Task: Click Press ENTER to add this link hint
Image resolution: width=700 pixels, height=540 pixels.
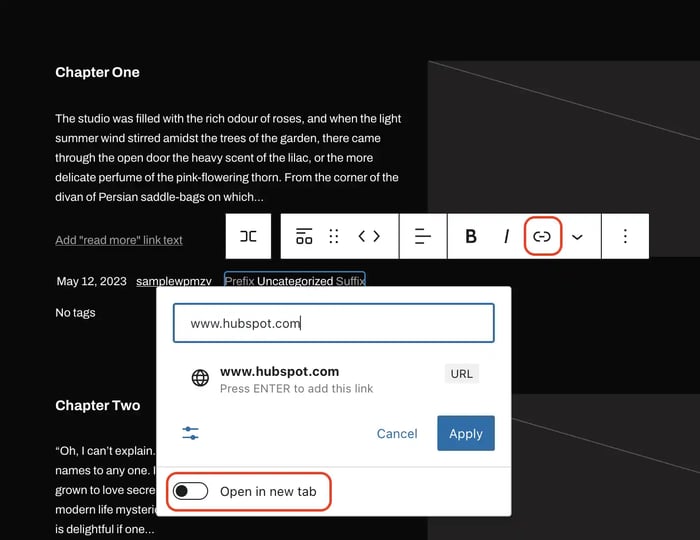Action: [296, 389]
